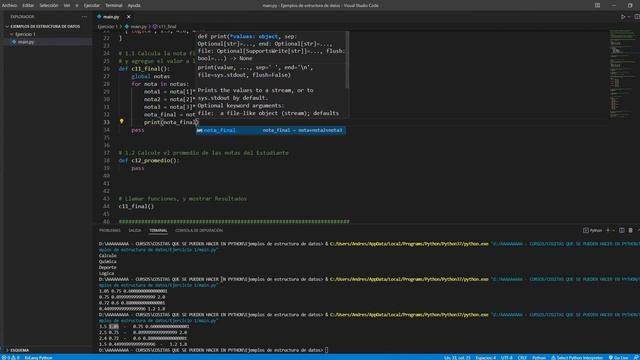Start Go Live server
Viewport: 640px width, 360px height.
(618, 357)
